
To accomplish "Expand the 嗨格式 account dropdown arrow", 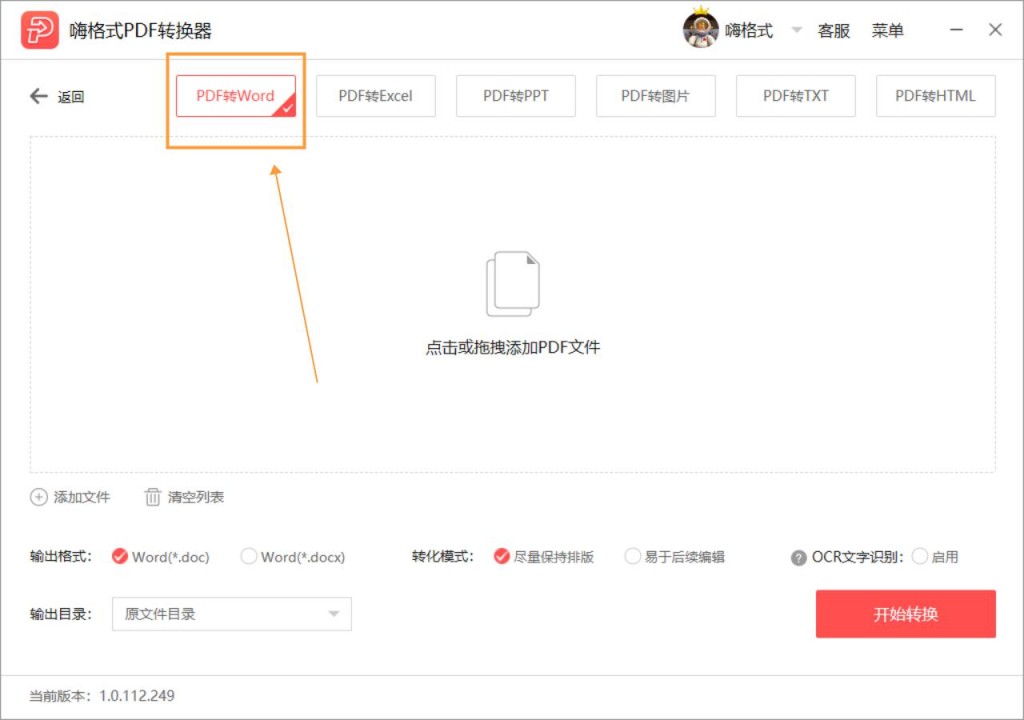I will [797, 30].
